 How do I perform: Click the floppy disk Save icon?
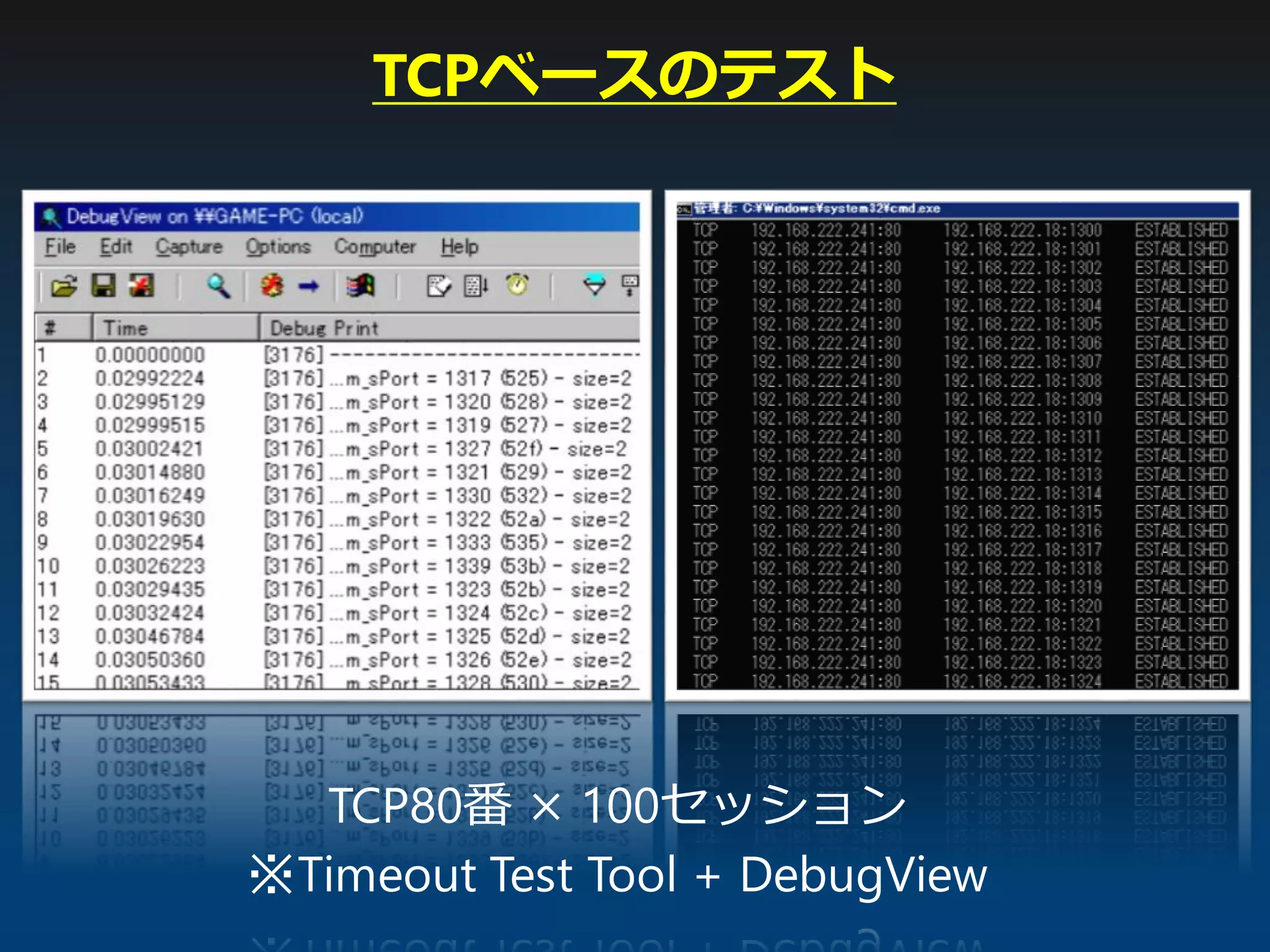pos(104,286)
